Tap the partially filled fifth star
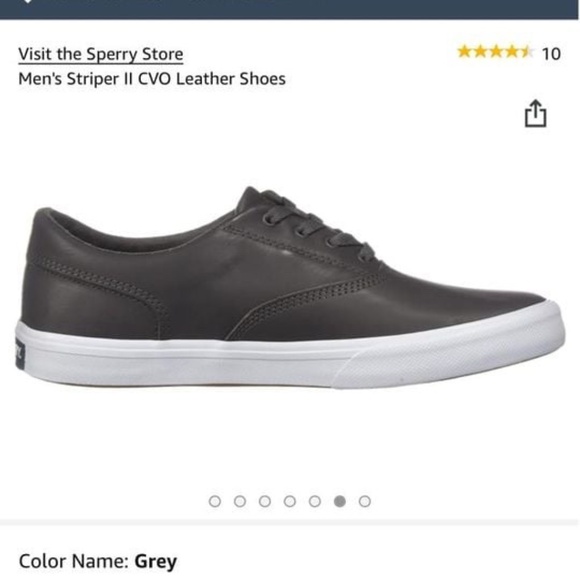The height and width of the screenshot is (580, 580). tap(526, 52)
